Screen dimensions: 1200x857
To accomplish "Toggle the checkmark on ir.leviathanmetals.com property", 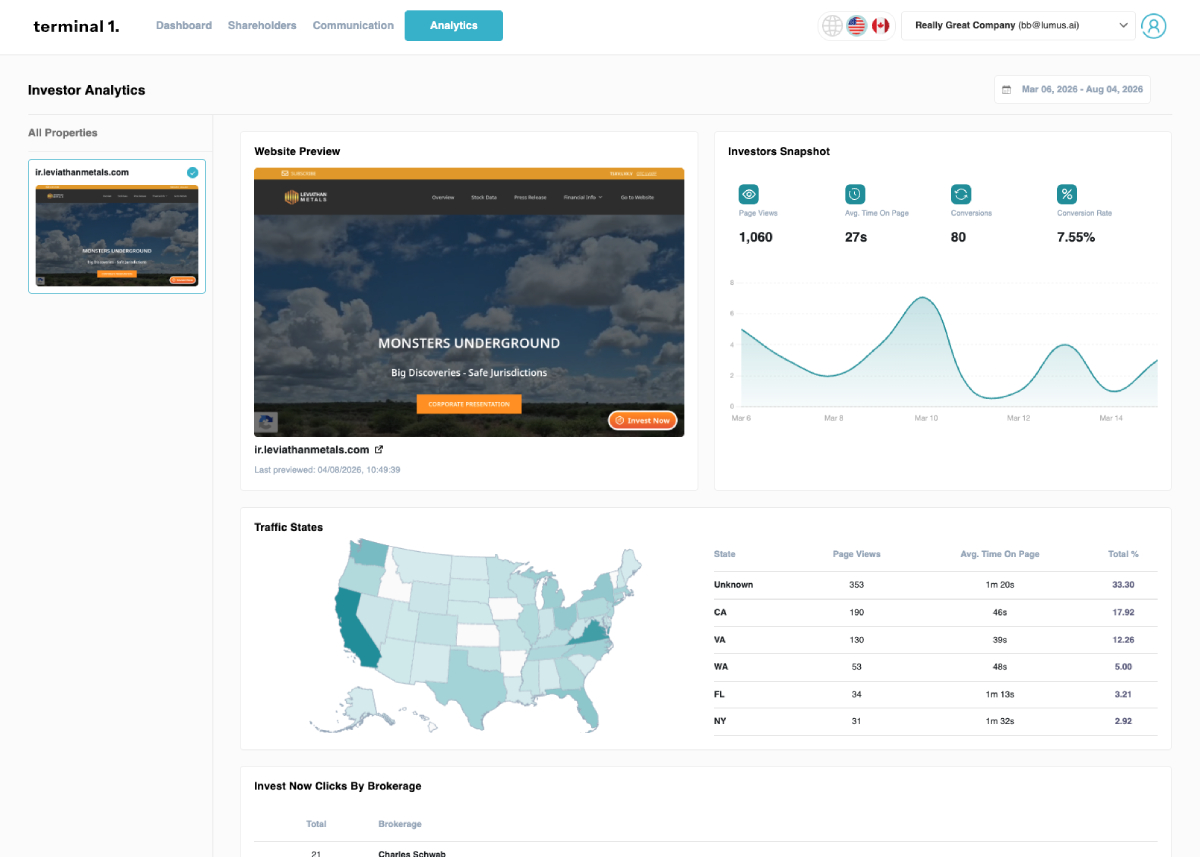I will pos(193,172).
